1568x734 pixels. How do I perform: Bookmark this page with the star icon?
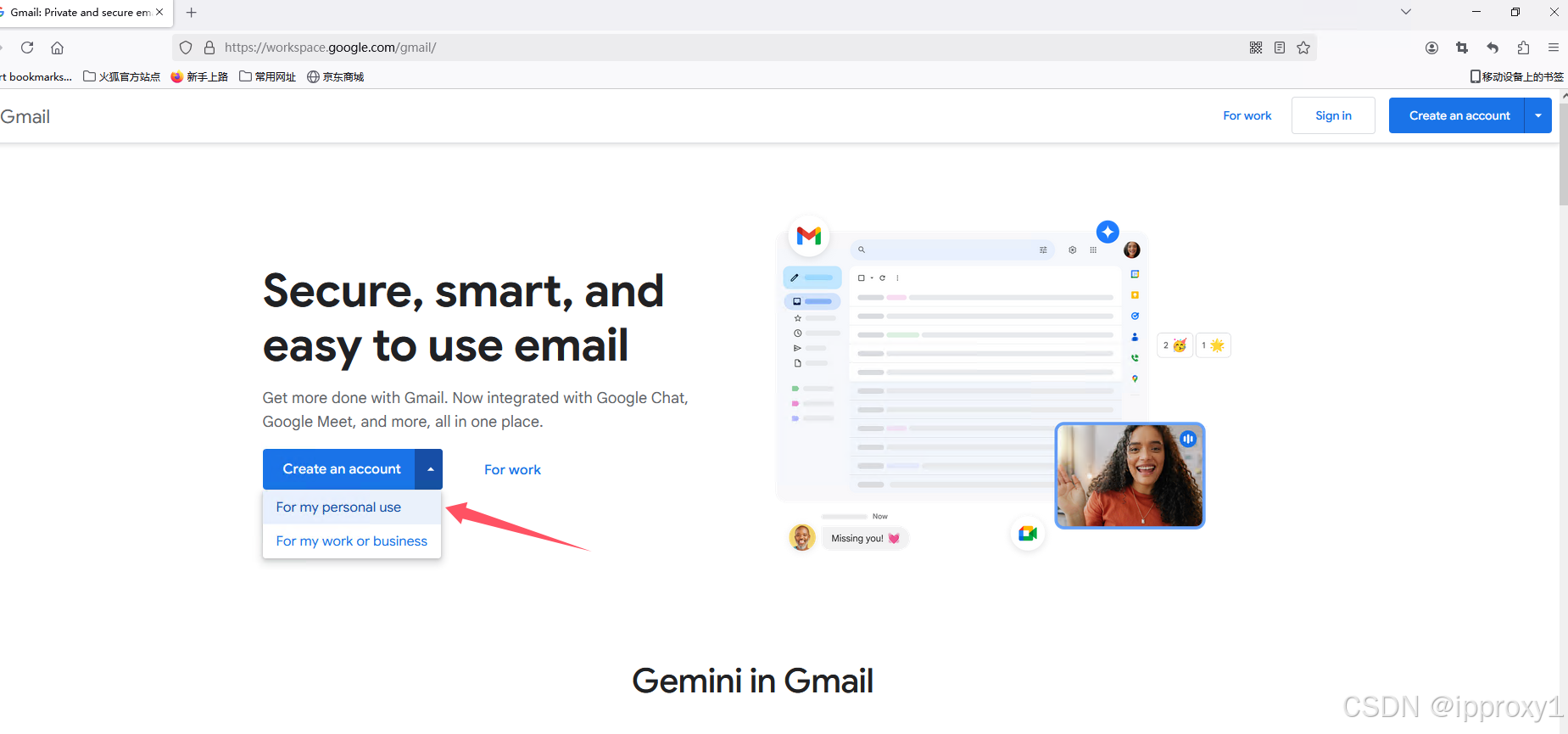click(1303, 48)
